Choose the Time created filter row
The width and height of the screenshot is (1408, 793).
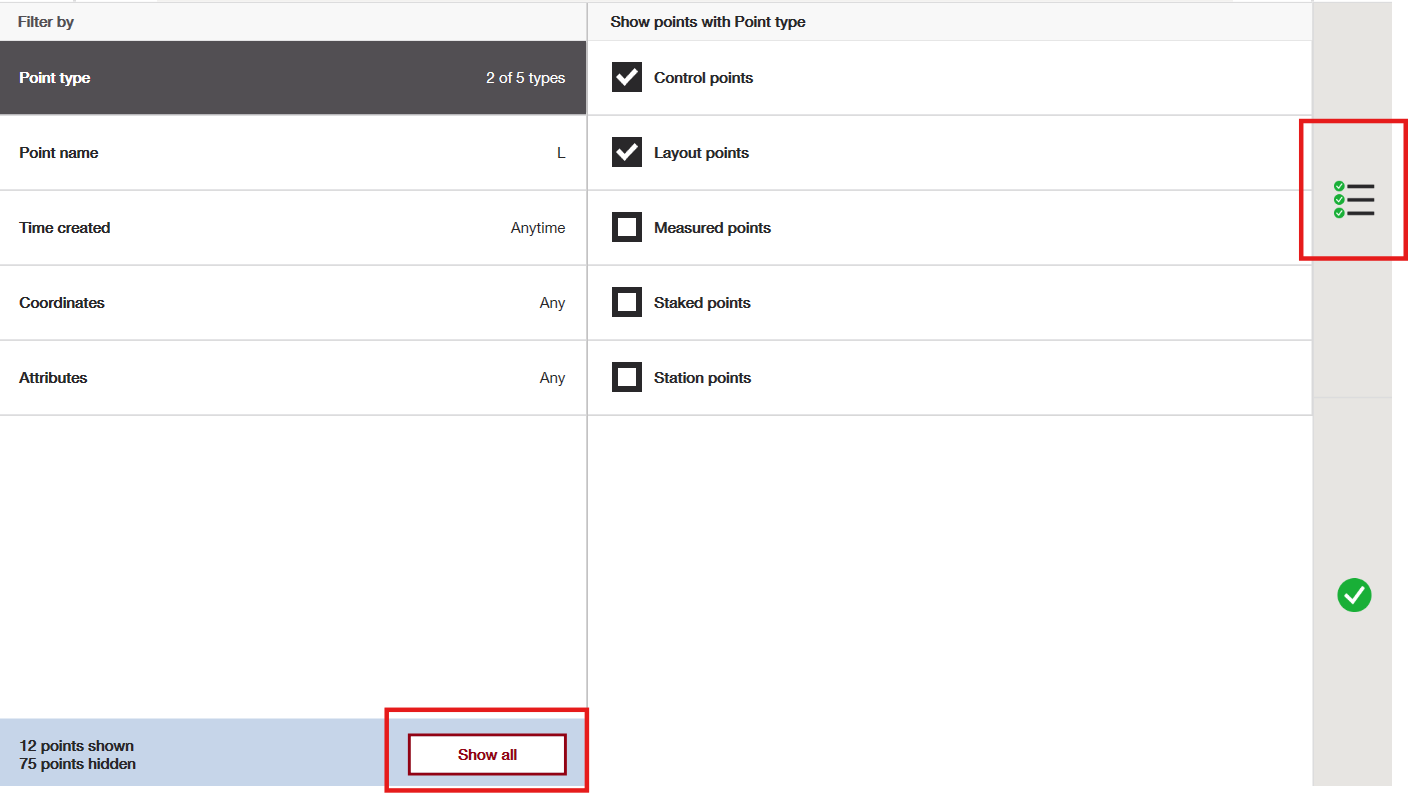point(65,228)
